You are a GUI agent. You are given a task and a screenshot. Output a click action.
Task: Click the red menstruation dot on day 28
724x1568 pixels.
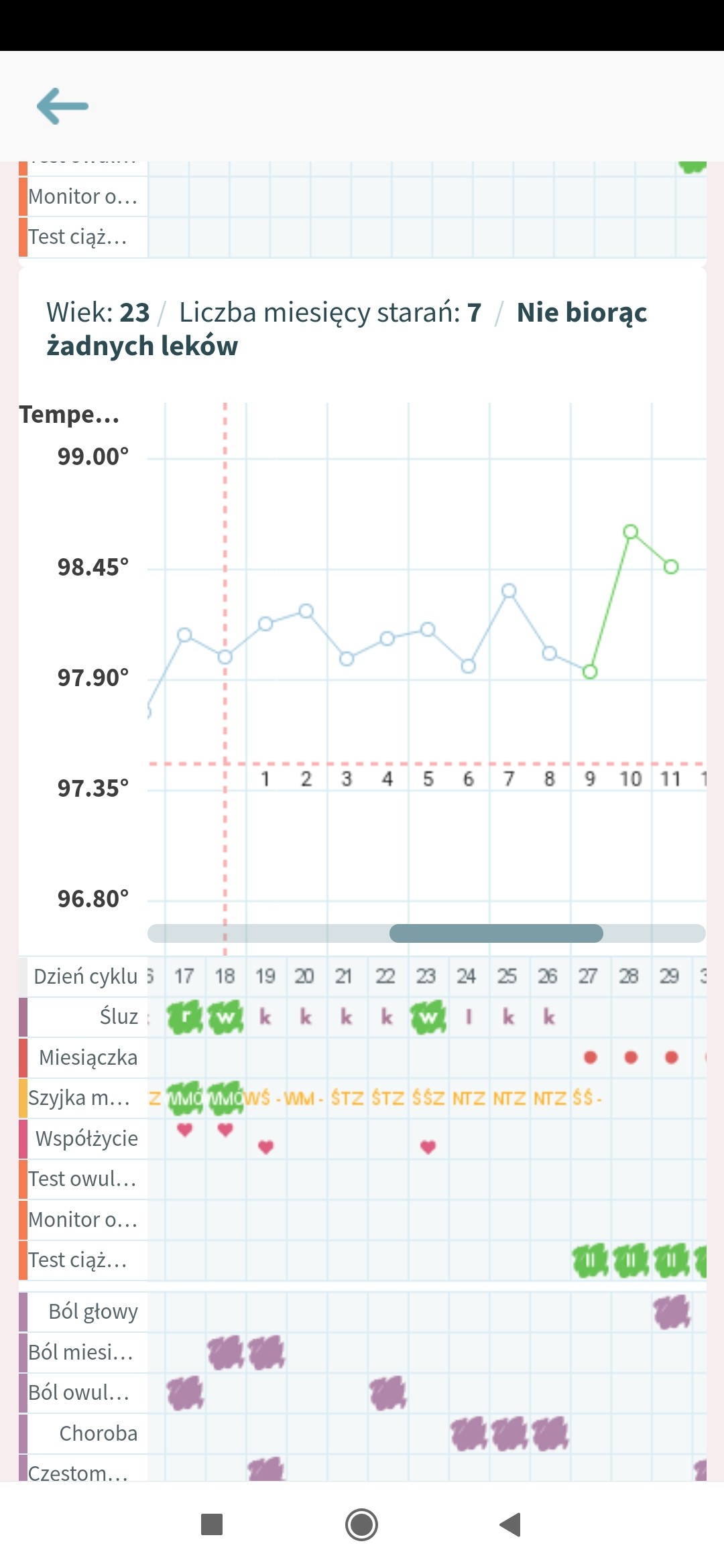631,1057
